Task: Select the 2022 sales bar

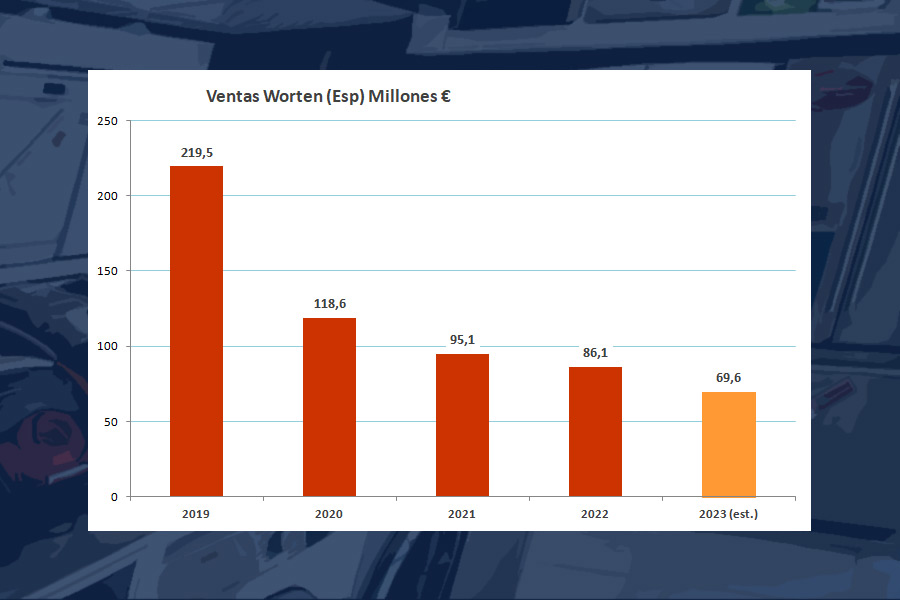Action: 595,432
